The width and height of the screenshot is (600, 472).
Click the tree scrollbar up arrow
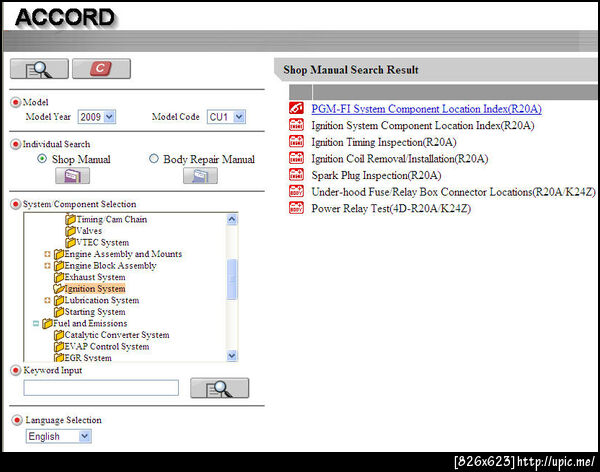[232, 219]
